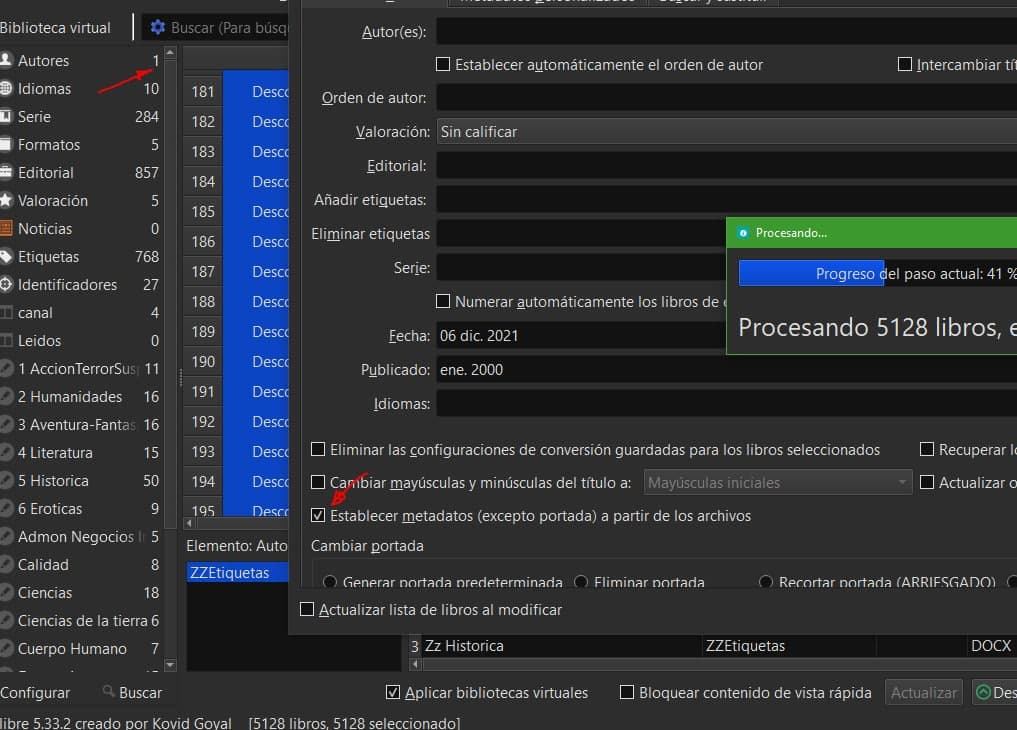Open the Biblioteca virtual menu

[55, 27]
